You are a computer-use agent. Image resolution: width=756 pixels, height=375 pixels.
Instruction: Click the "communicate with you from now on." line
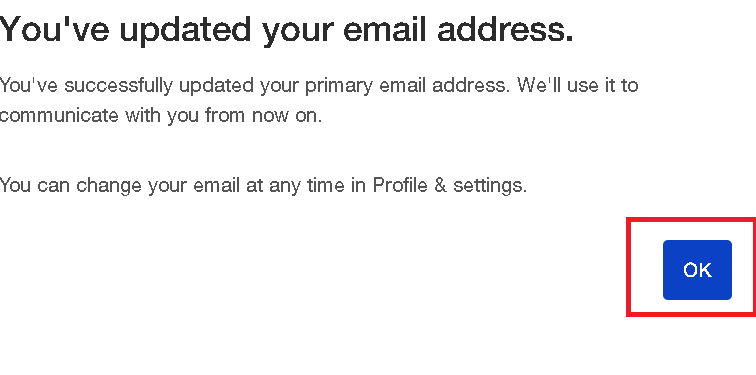(x=161, y=116)
